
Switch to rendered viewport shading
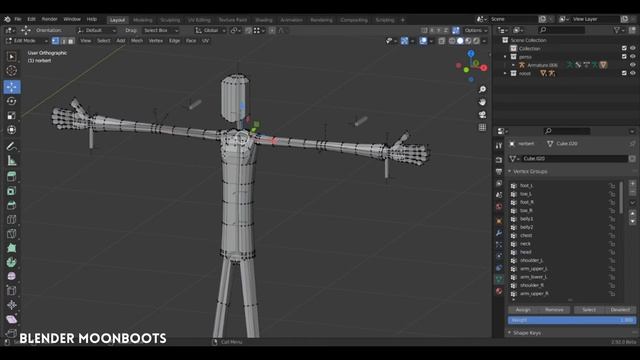[476, 41]
